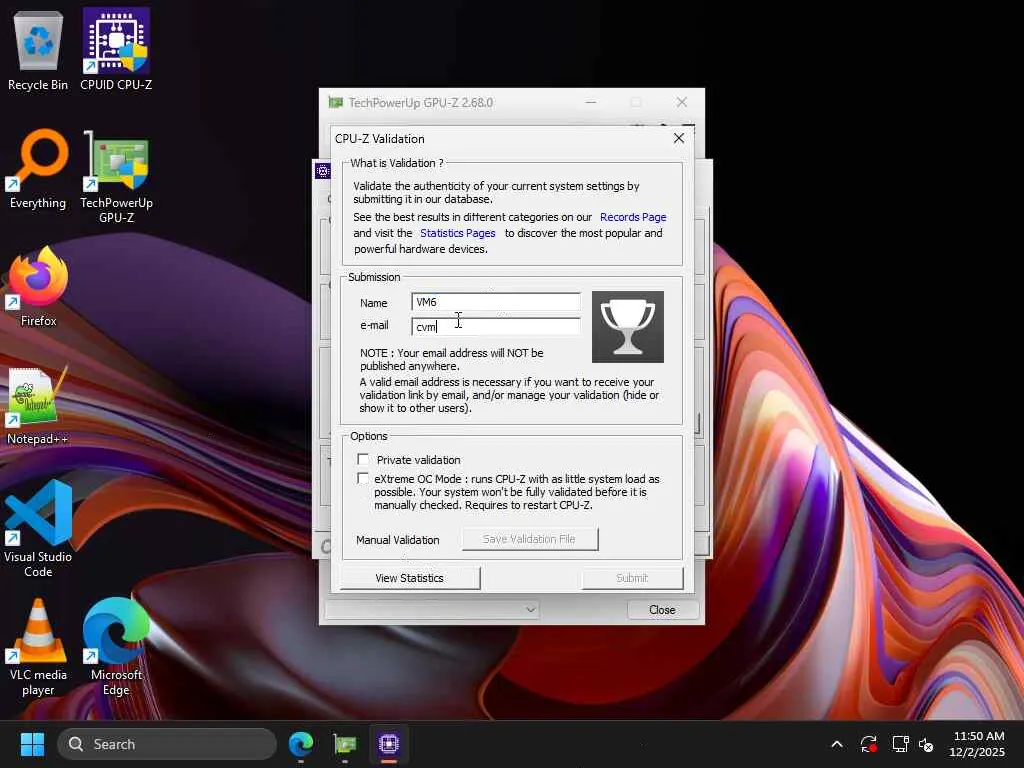The height and width of the screenshot is (768, 1024).
Task: Click inside the Name input field
Action: (495, 302)
